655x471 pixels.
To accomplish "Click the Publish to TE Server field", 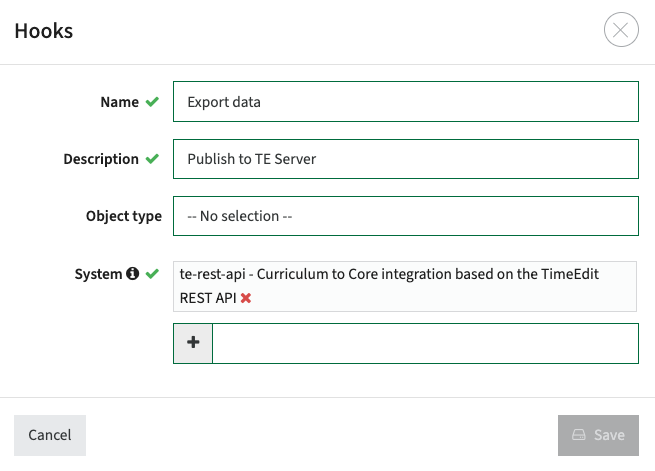I will (406, 159).
